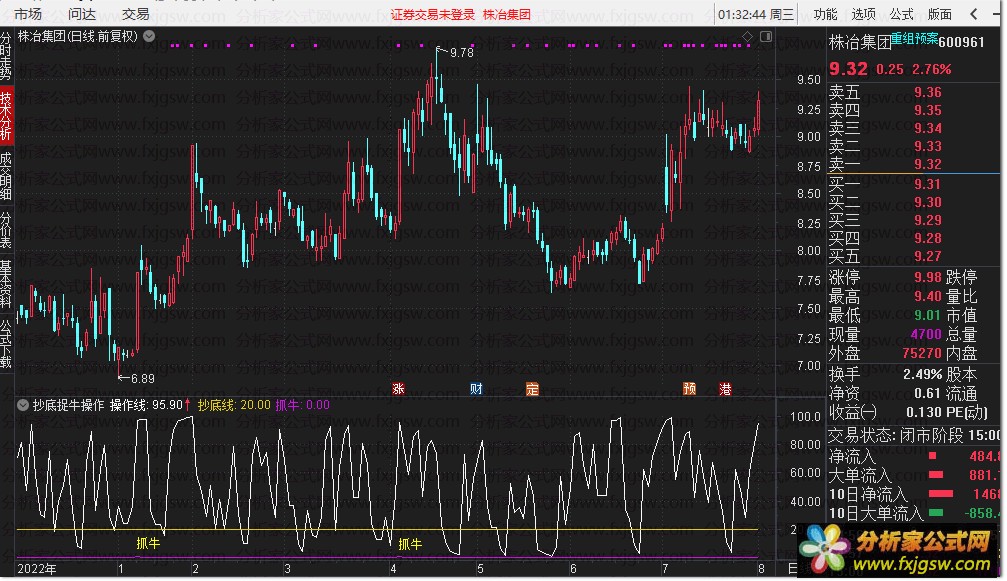Image resolution: width=1007 pixels, height=581 pixels.
Task: Click the 9.78 high price label
Action: coord(462,53)
